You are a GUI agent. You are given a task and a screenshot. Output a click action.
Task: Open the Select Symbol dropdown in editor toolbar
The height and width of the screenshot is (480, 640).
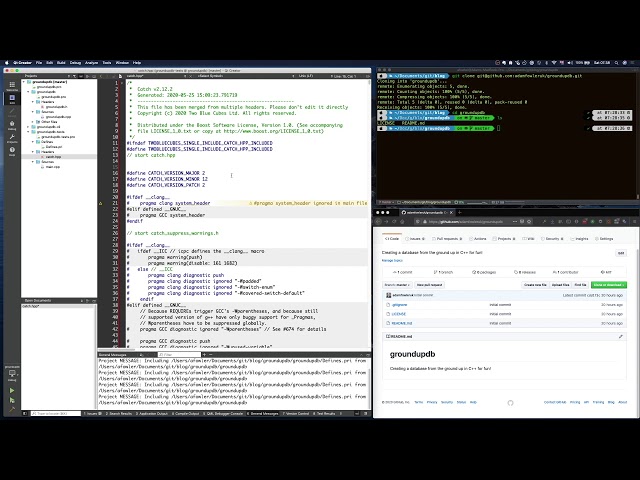click(x=245, y=76)
